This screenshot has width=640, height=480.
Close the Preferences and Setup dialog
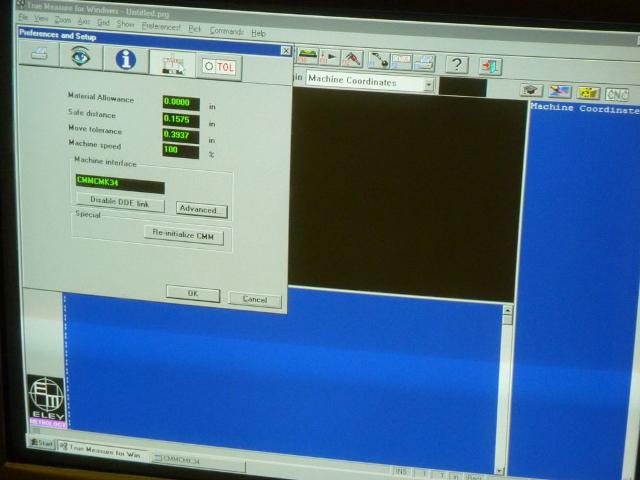point(286,51)
